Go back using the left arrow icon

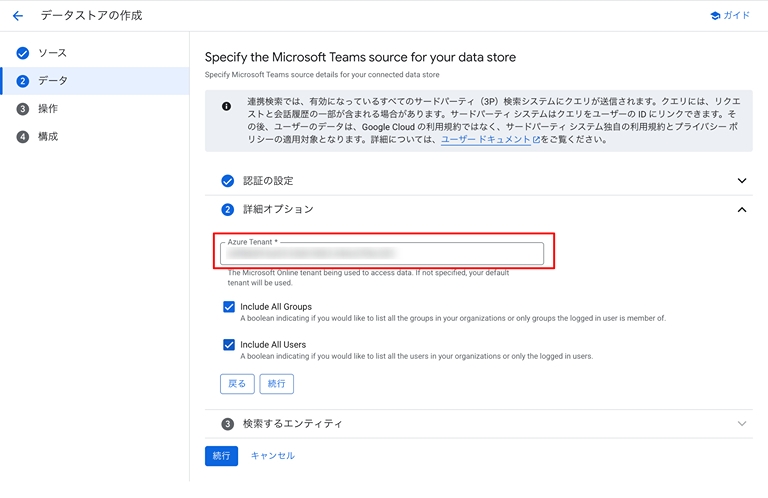tap(18, 16)
